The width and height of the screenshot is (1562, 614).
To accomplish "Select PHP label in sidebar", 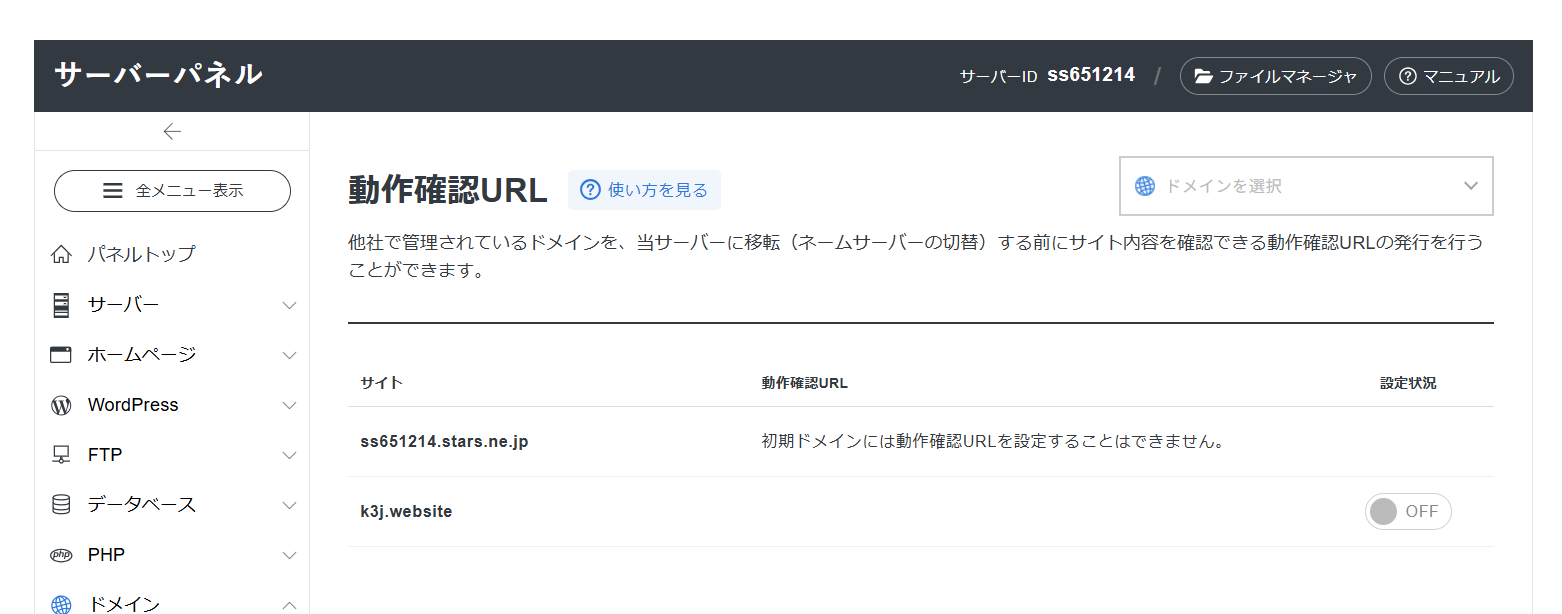I will coord(106,555).
